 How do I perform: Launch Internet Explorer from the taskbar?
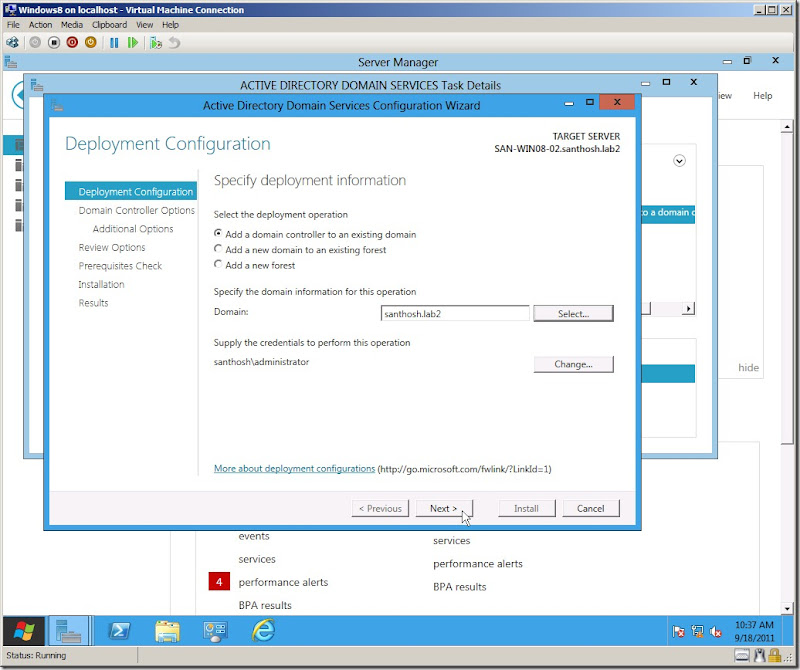pos(263,631)
